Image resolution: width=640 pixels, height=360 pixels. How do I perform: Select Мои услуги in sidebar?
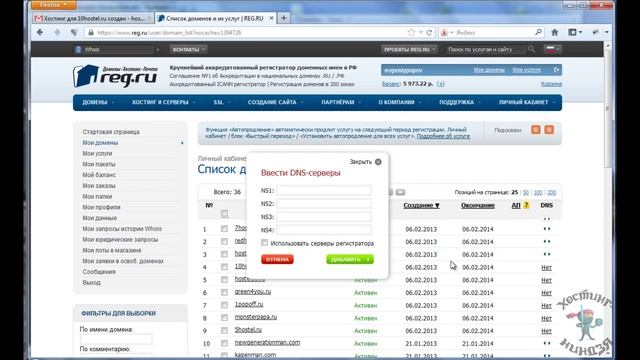click(97, 153)
